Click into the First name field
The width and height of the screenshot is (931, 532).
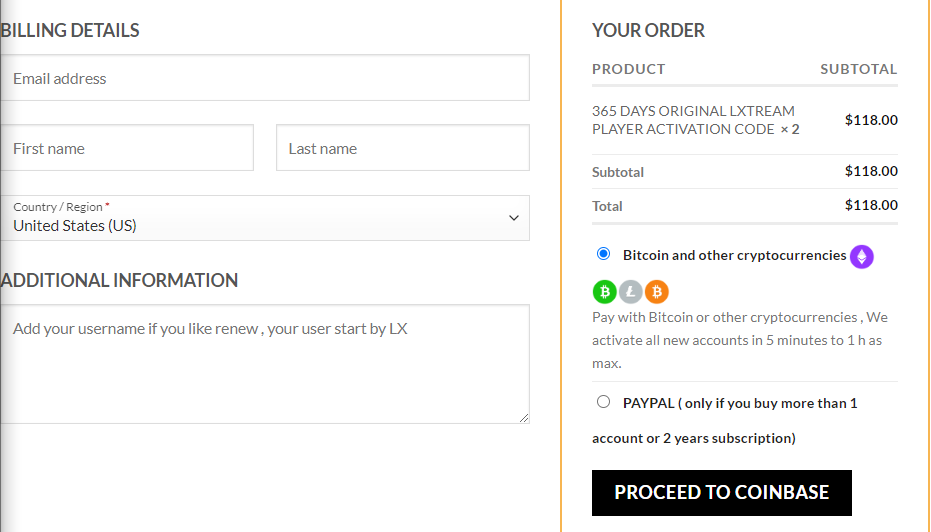click(127, 148)
